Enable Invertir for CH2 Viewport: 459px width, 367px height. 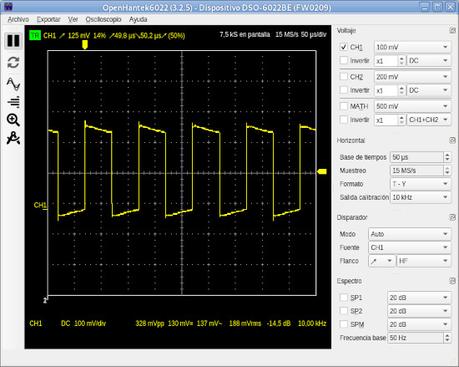click(x=344, y=90)
